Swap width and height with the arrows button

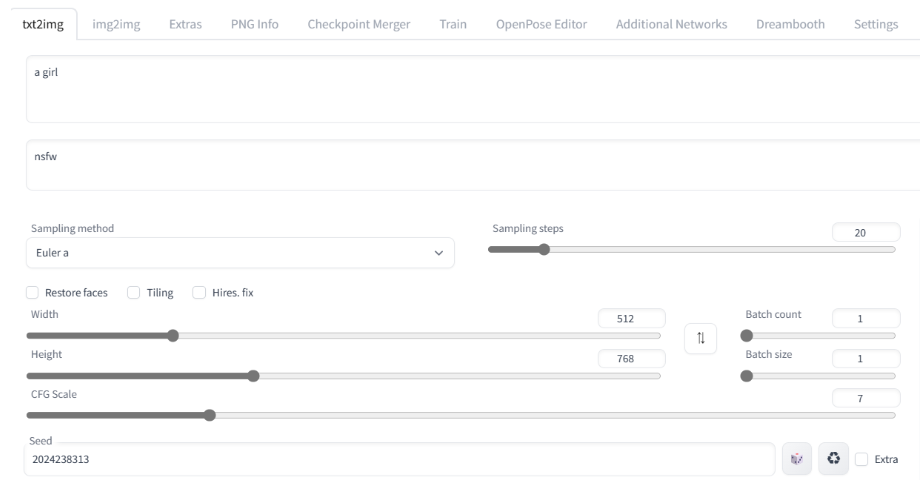700,339
